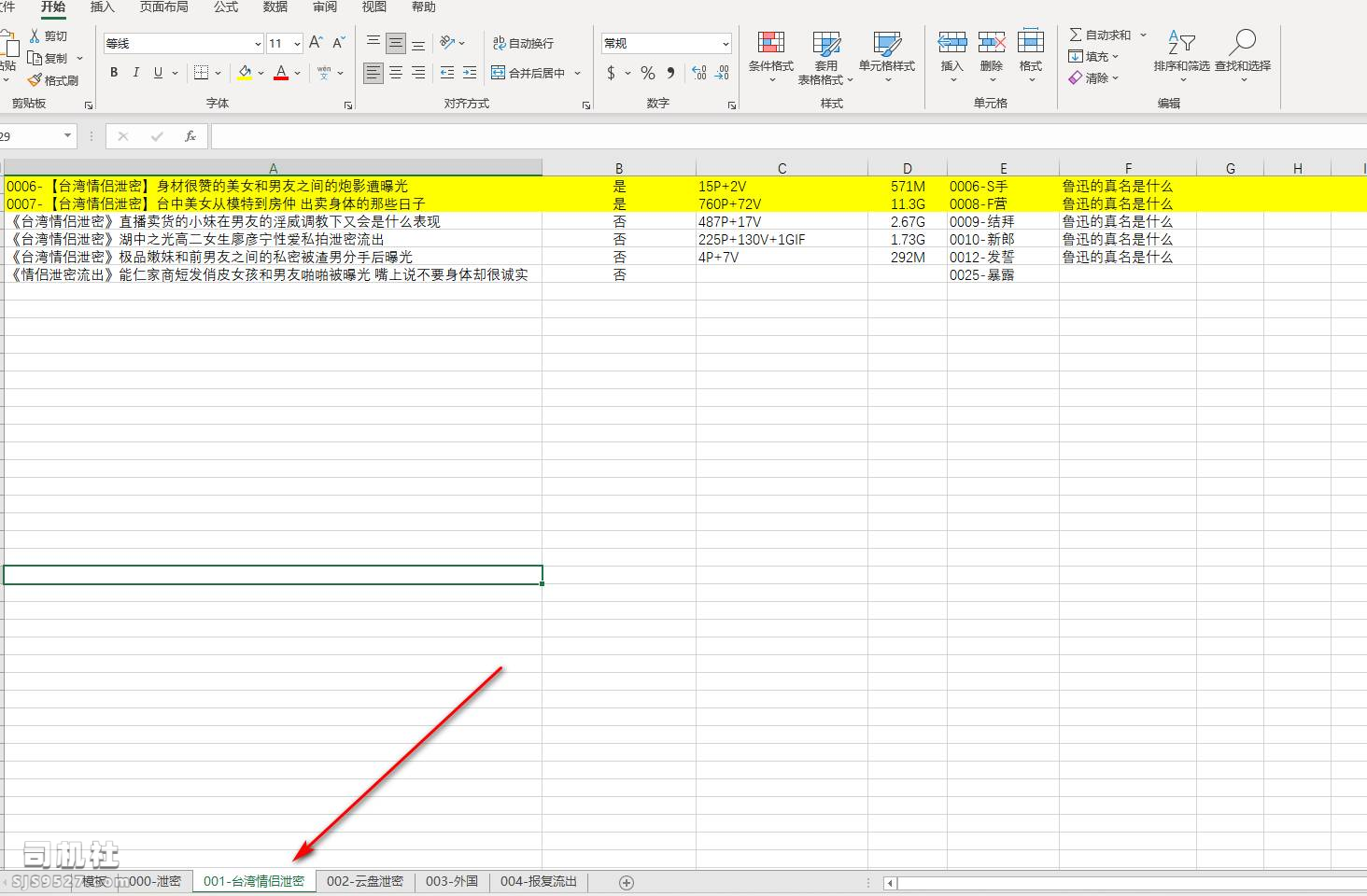This screenshot has width=1367, height=896.
Task: Decrease decimal places
Action: (722, 73)
